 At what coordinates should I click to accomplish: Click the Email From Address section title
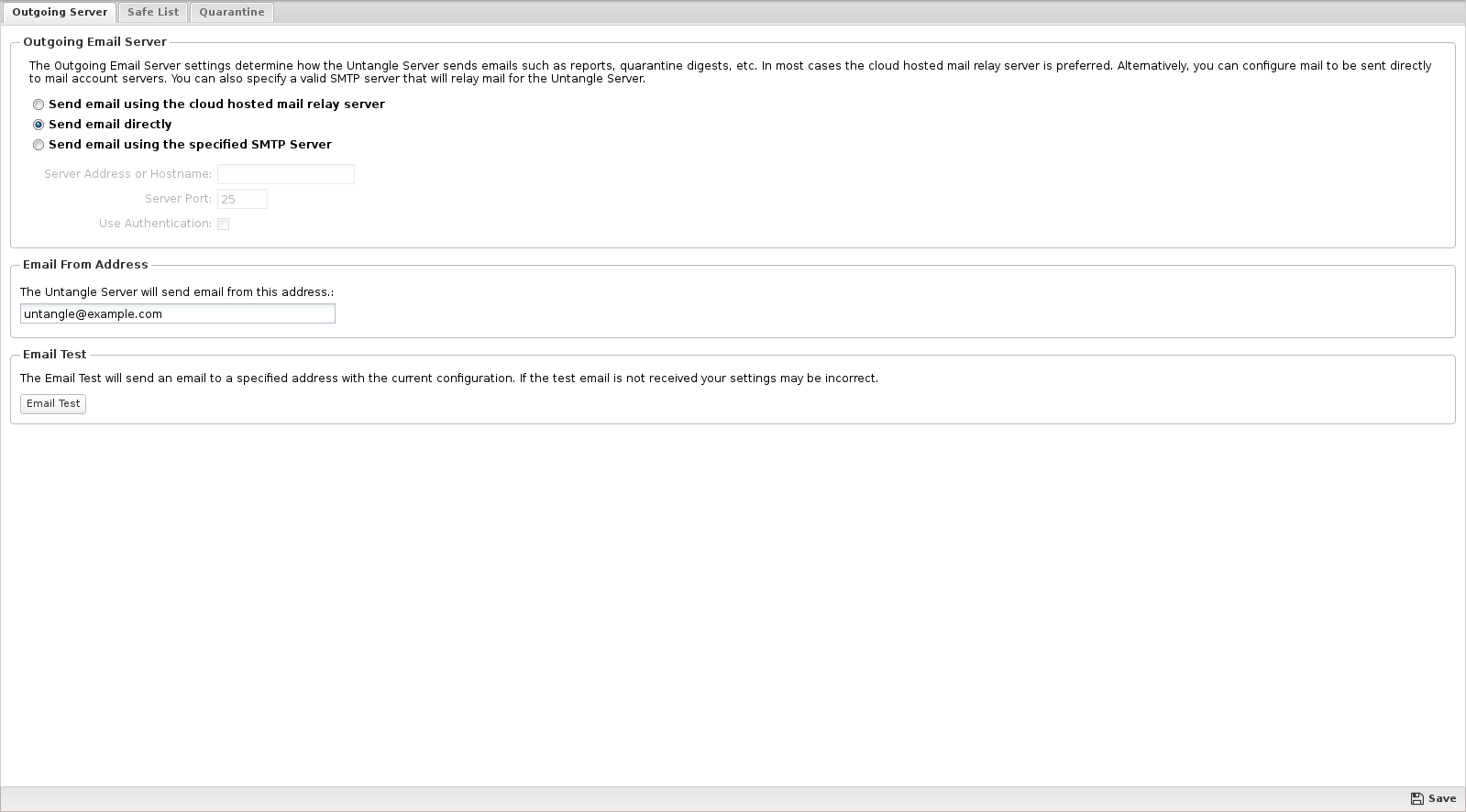click(x=85, y=265)
